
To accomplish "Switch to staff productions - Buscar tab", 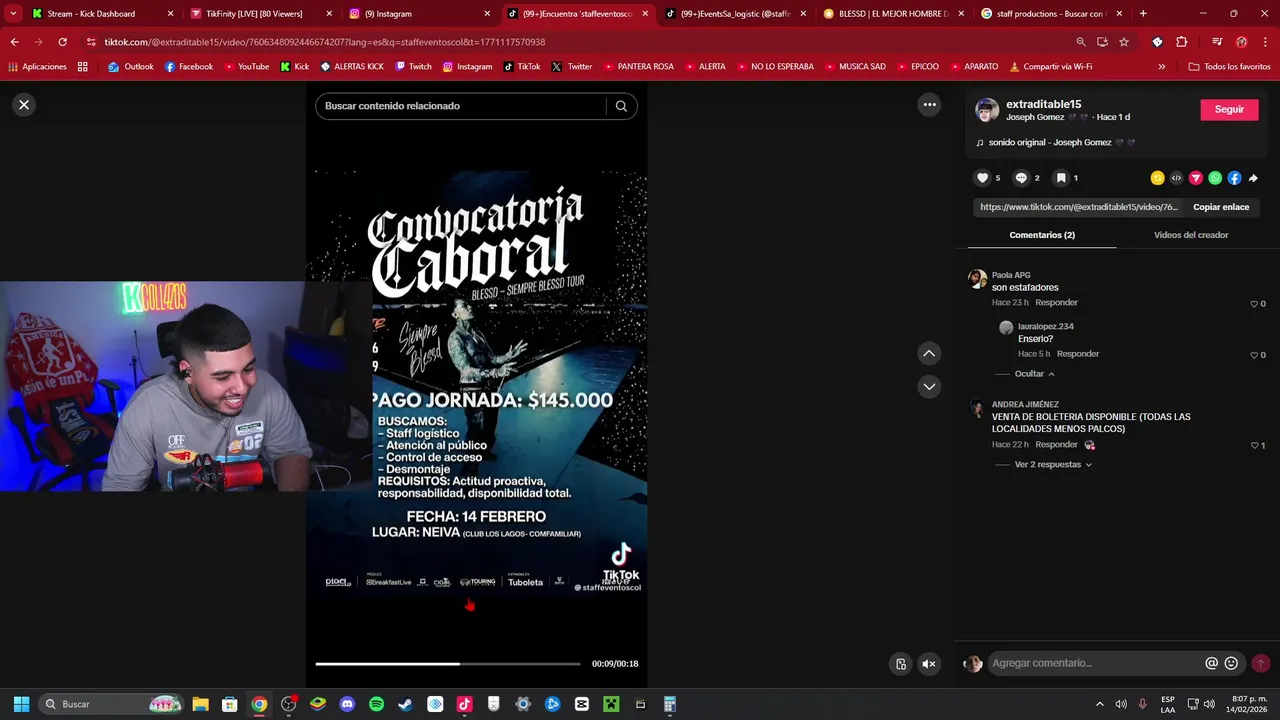I will [1051, 14].
